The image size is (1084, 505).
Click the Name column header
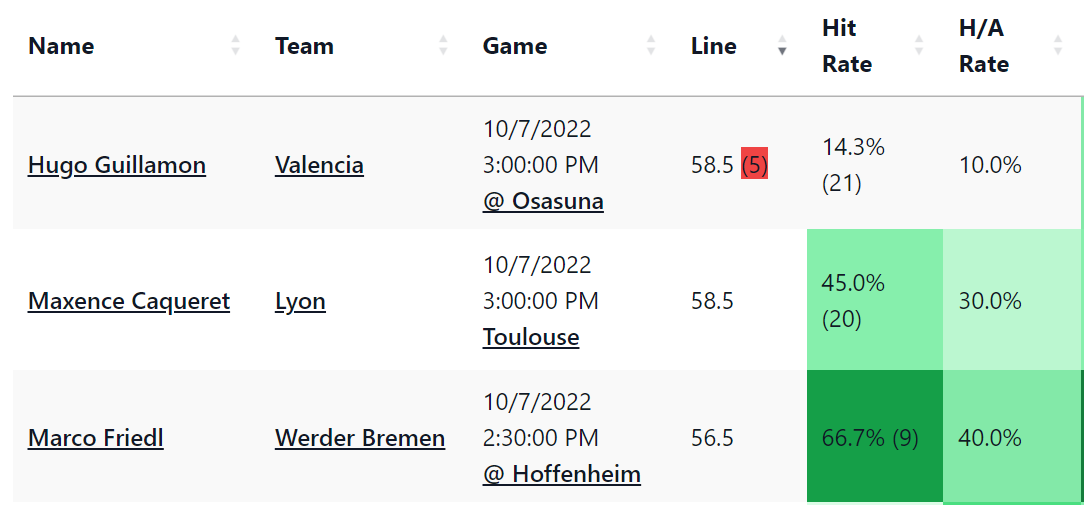pos(61,46)
